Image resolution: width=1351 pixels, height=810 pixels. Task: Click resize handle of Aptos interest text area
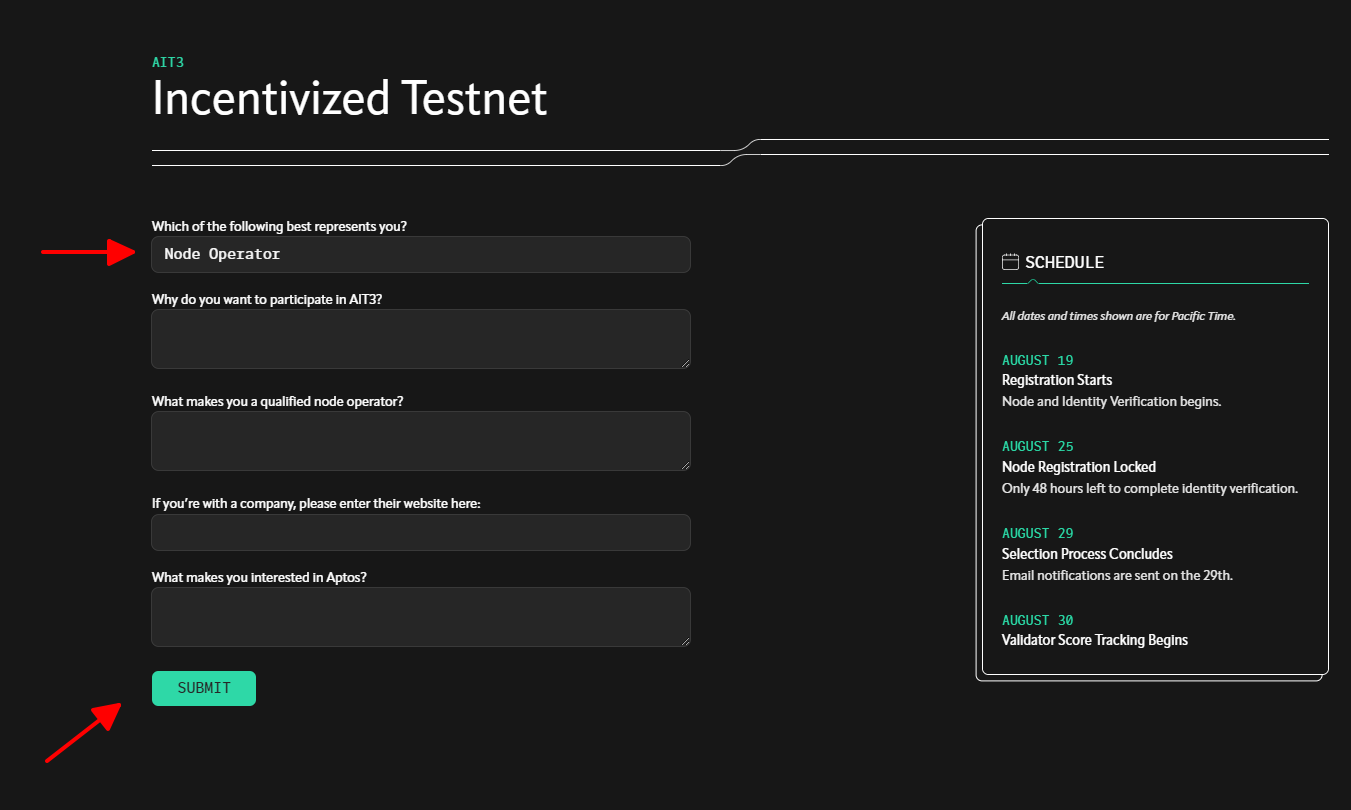click(x=684, y=640)
